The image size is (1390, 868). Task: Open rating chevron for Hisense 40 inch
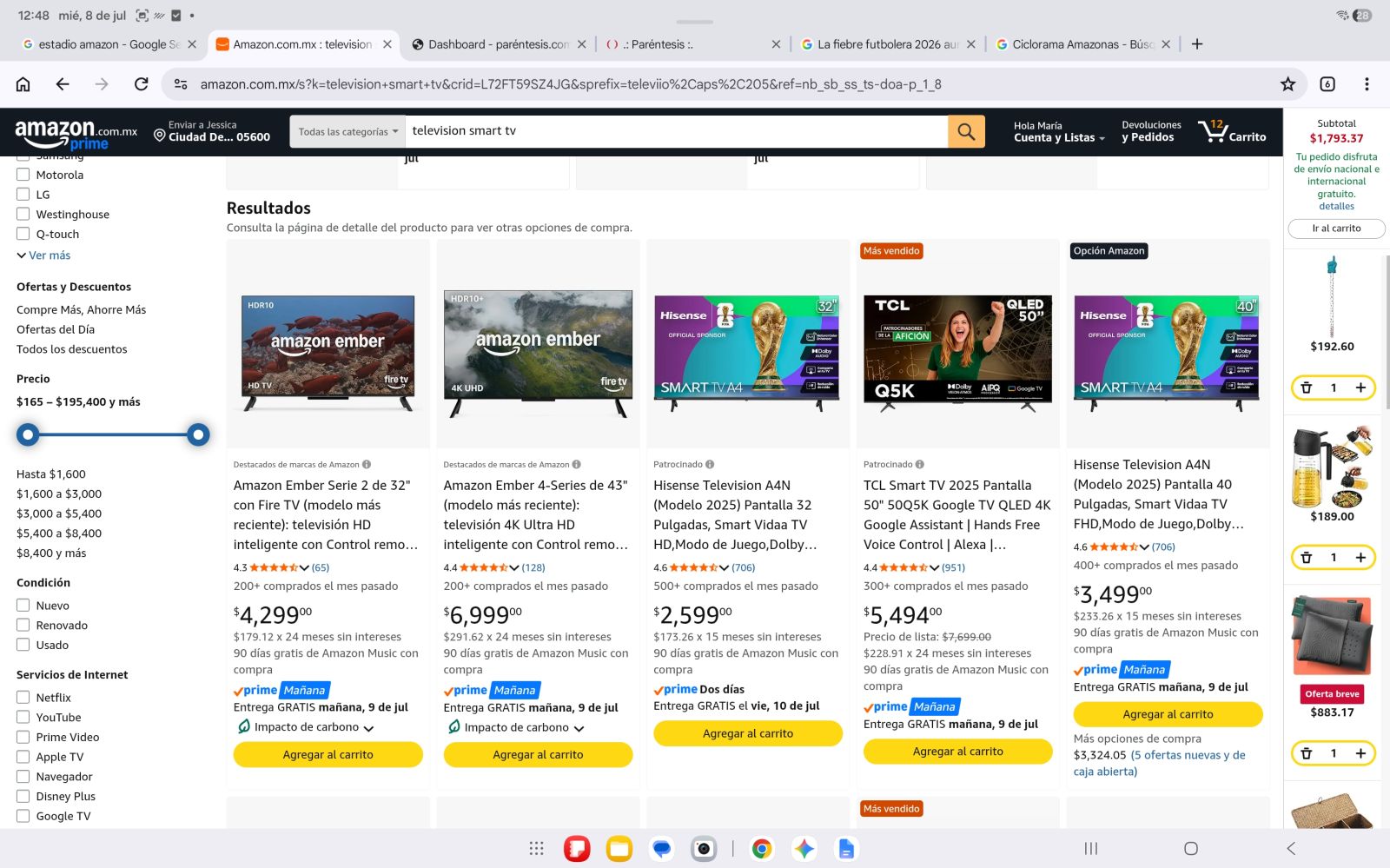click(x=1144, y=547)
